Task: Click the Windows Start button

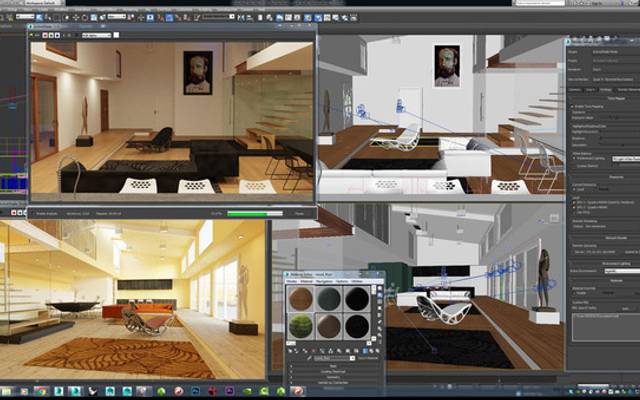Action: [x=6, y=391]
